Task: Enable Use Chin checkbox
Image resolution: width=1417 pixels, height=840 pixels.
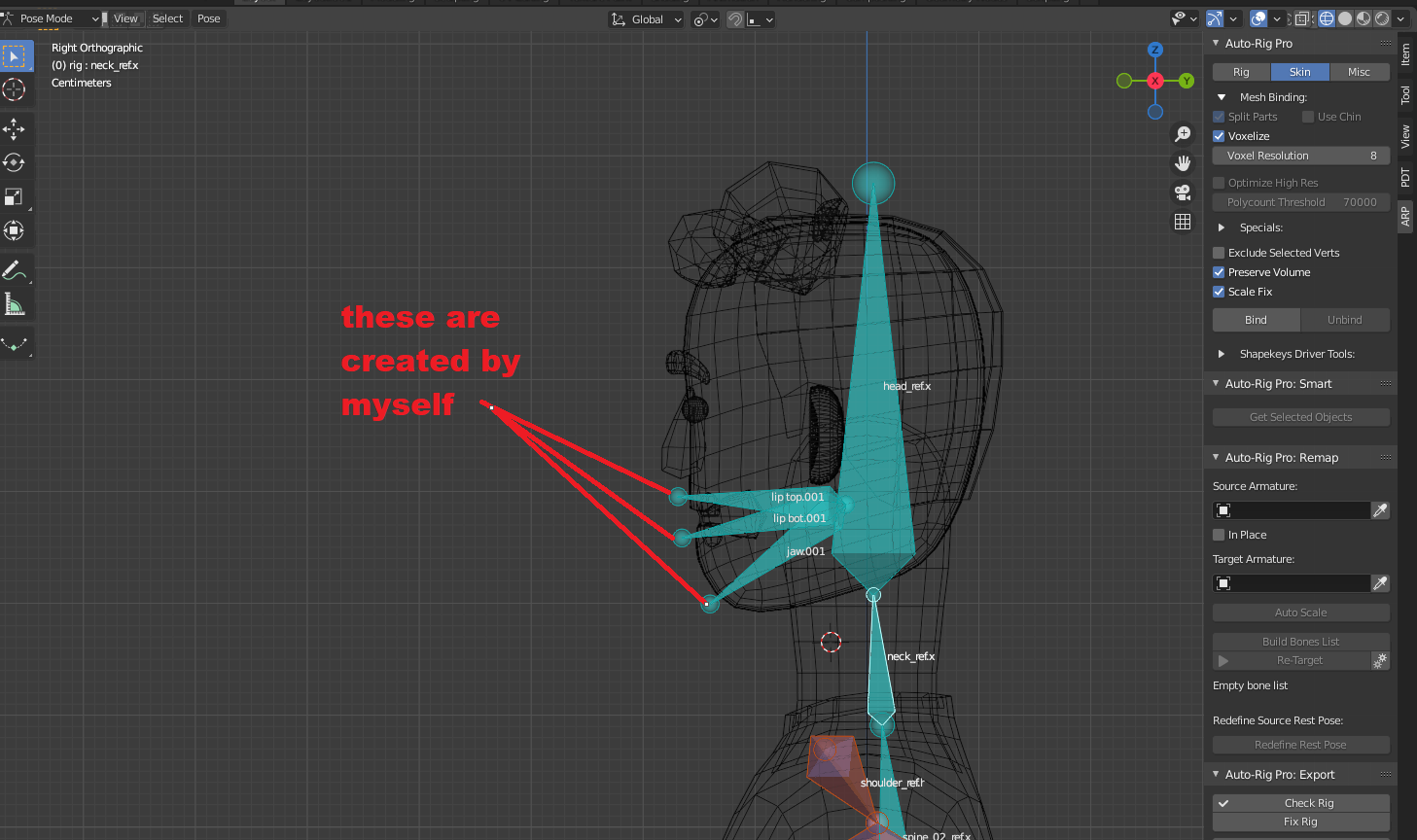Action: pyautogui.click(x=1308, y=117)
